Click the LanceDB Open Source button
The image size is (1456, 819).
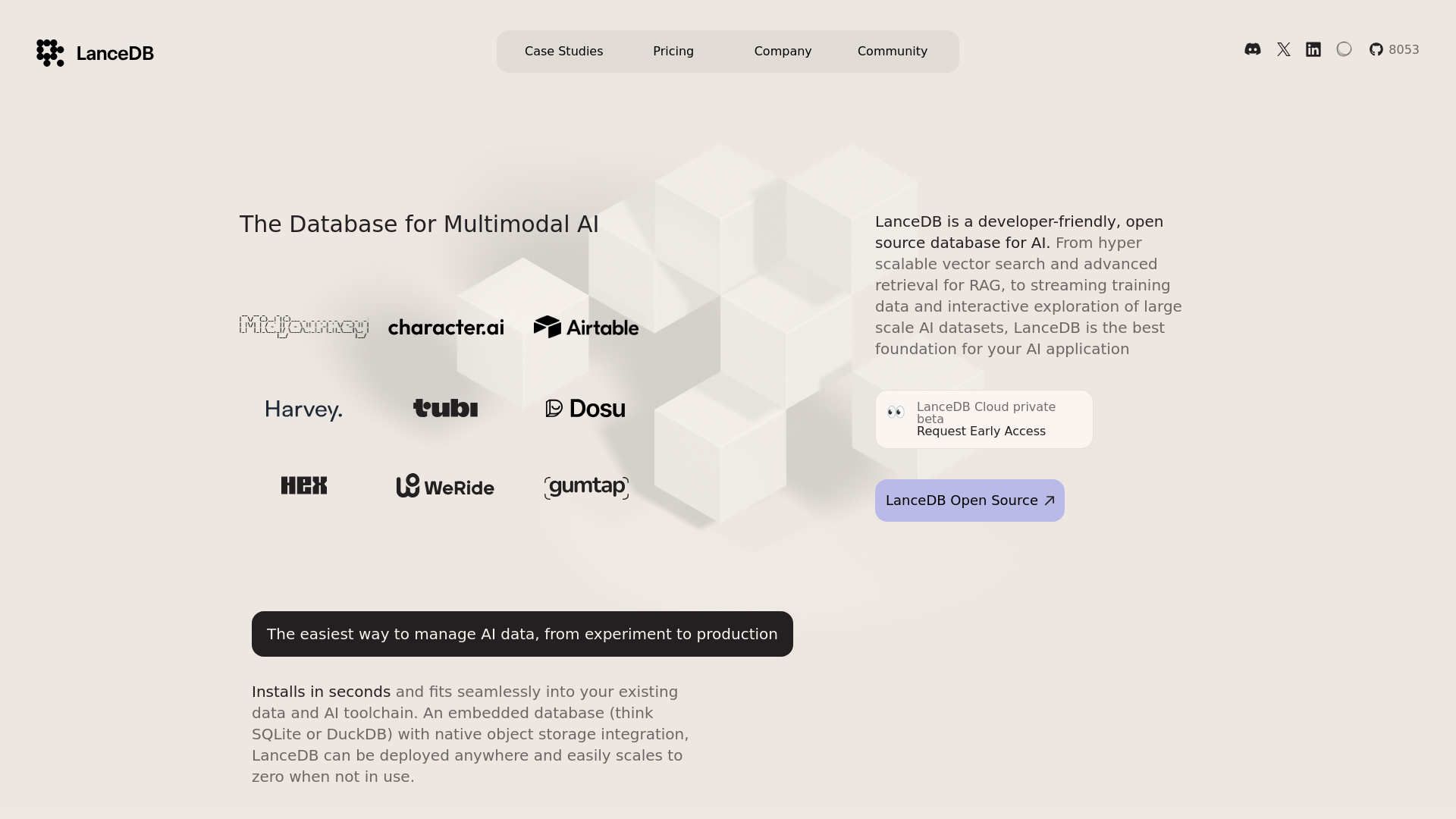(969, 500)
